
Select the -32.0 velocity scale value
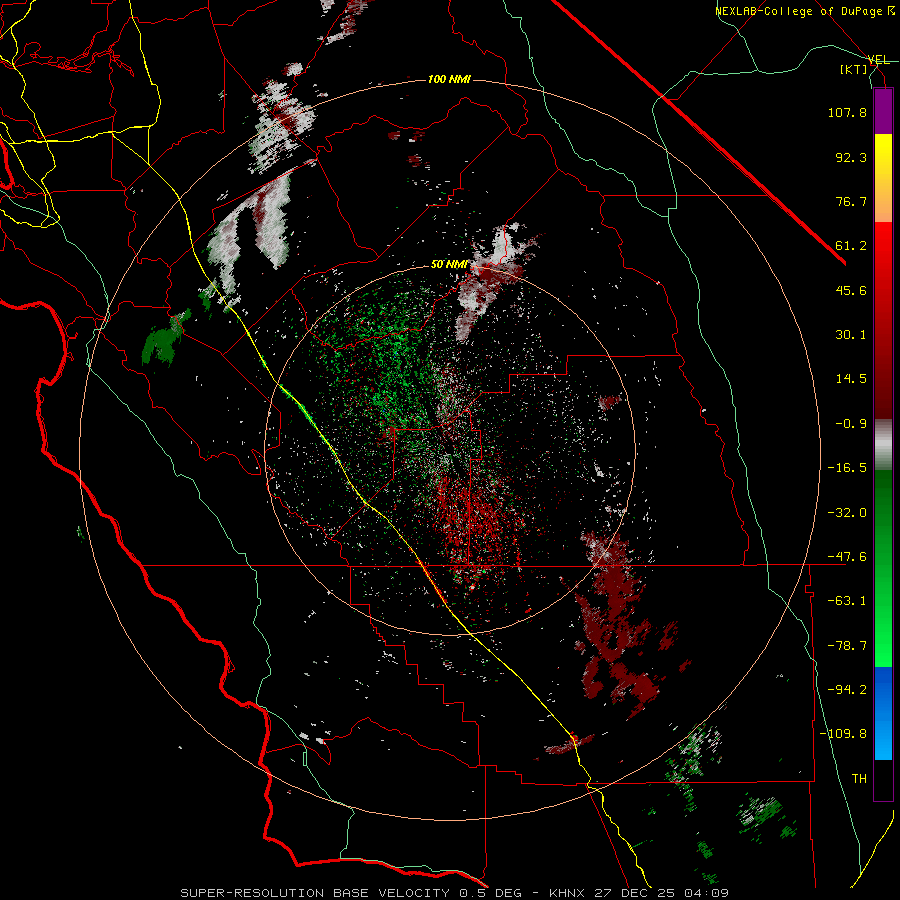click(847, 512)
